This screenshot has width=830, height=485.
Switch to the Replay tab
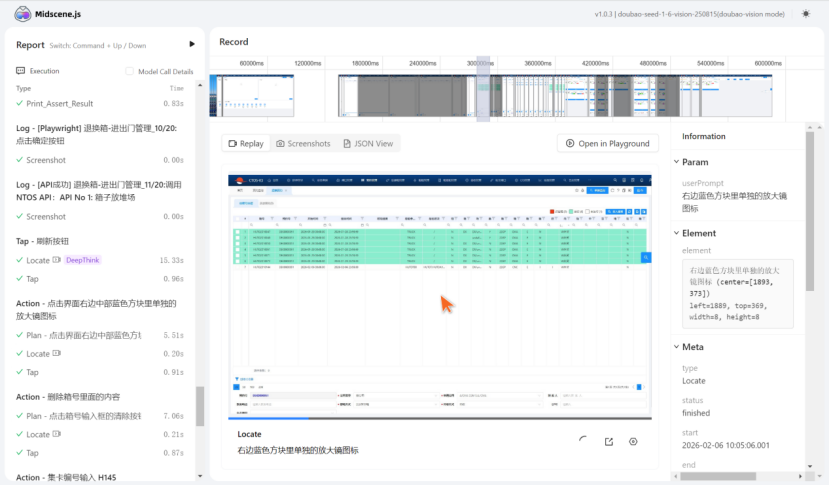246,143
